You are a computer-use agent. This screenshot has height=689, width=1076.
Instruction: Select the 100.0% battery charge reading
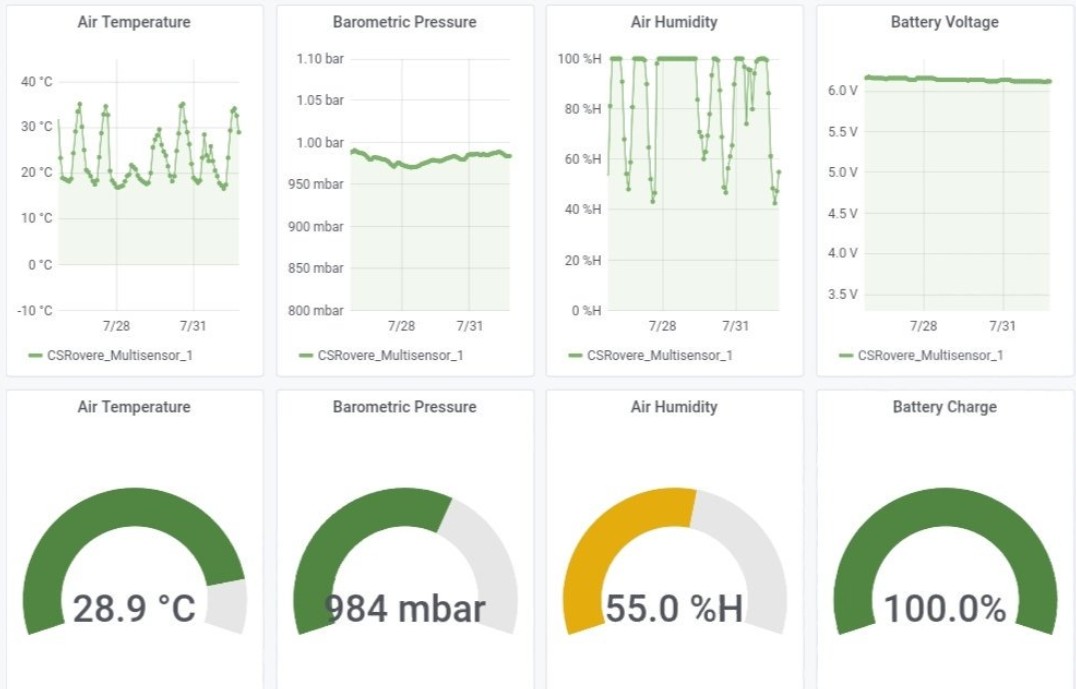pyautogui.click(x=944, y=609)
